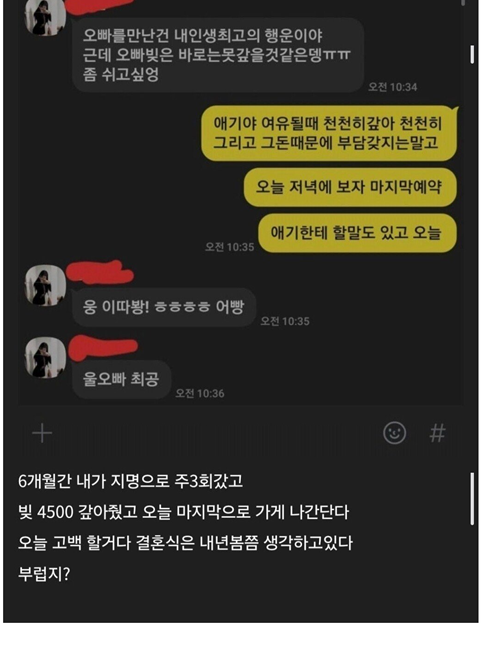Select the 애기야 여유될때 천천히갚아 bubble
Image resolution: width=488 pixels, height=653 pixels.
pyautogui.click(x=329, y=133)
